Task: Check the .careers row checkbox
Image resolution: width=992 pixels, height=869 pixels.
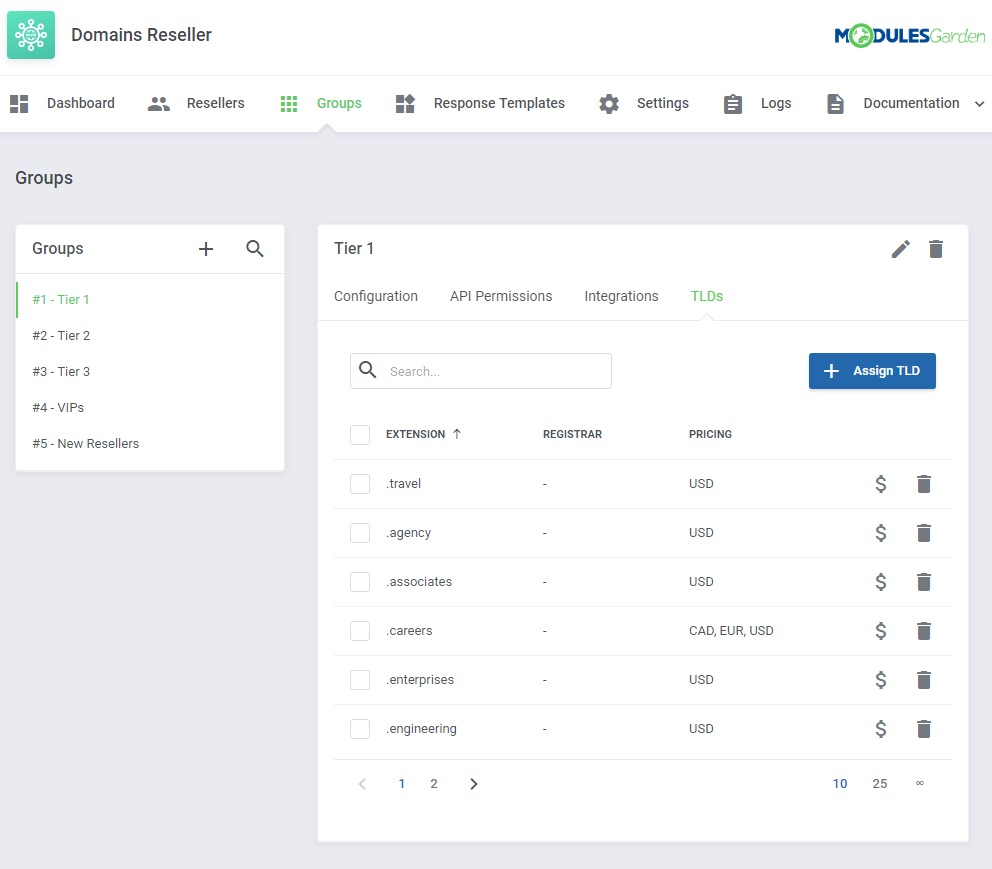Action: 360,631
